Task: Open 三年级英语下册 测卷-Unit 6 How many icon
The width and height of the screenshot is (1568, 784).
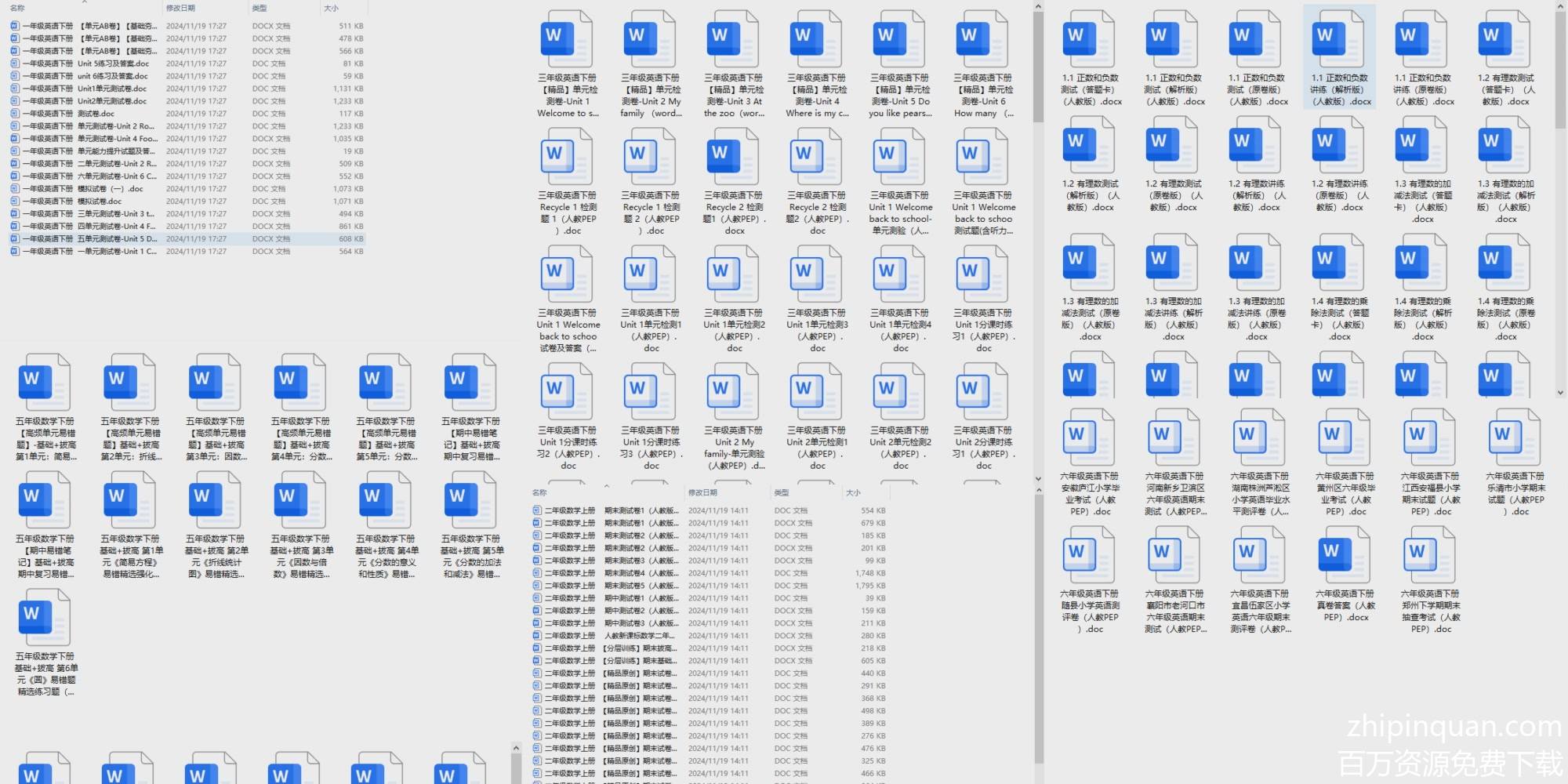Action: click(982, 39)
